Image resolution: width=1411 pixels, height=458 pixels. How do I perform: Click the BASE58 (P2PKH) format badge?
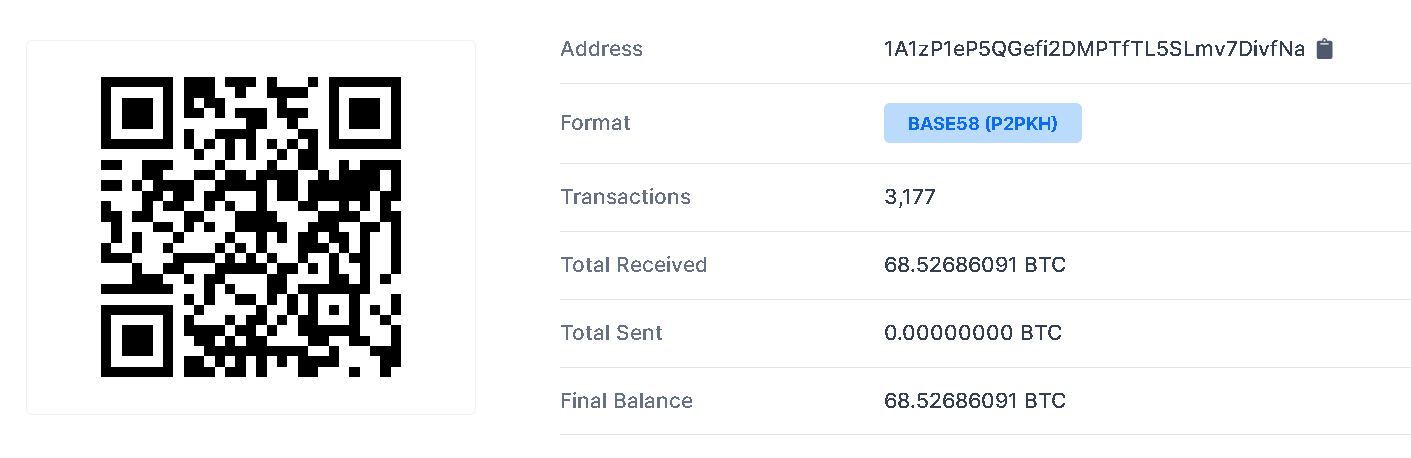click(982, 123)
